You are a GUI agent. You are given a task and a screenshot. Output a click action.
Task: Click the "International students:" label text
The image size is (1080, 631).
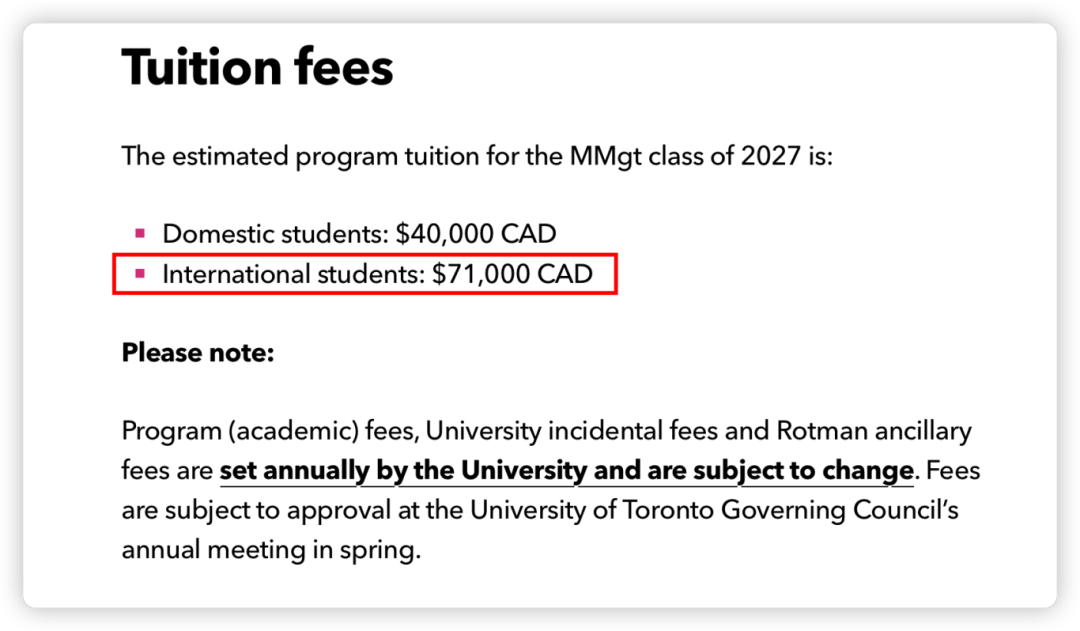click(293, 274)
